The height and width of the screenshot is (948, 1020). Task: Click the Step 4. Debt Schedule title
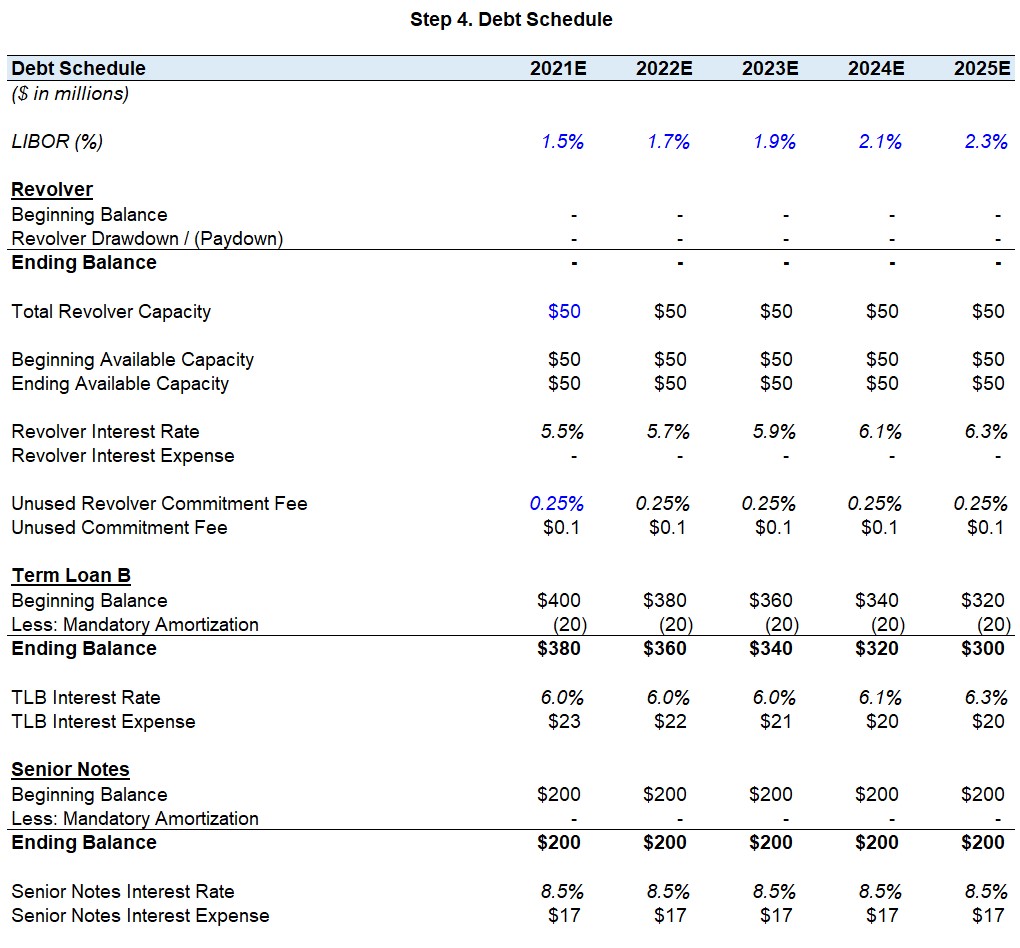[511, 20]
